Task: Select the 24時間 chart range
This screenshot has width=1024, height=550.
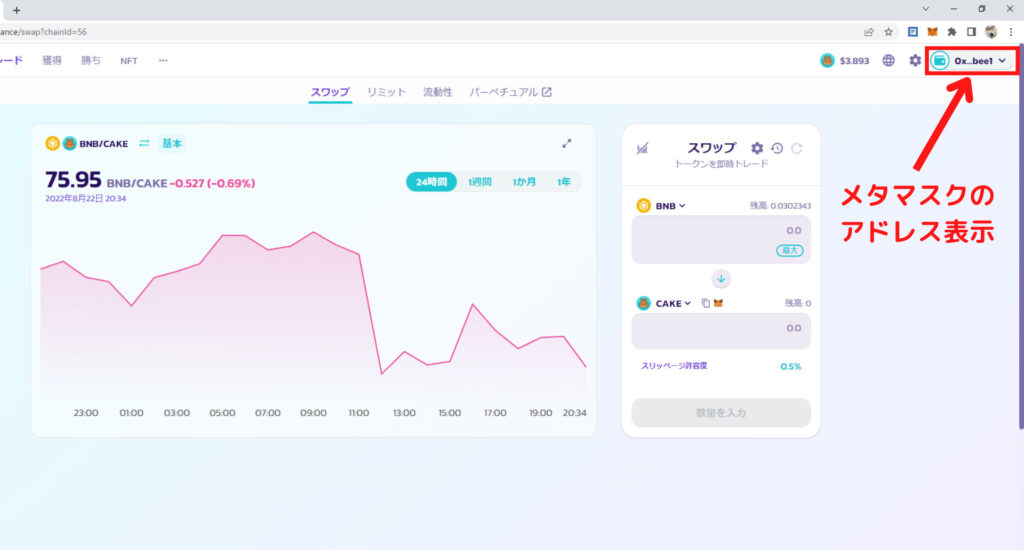Action: coord(431,182)
